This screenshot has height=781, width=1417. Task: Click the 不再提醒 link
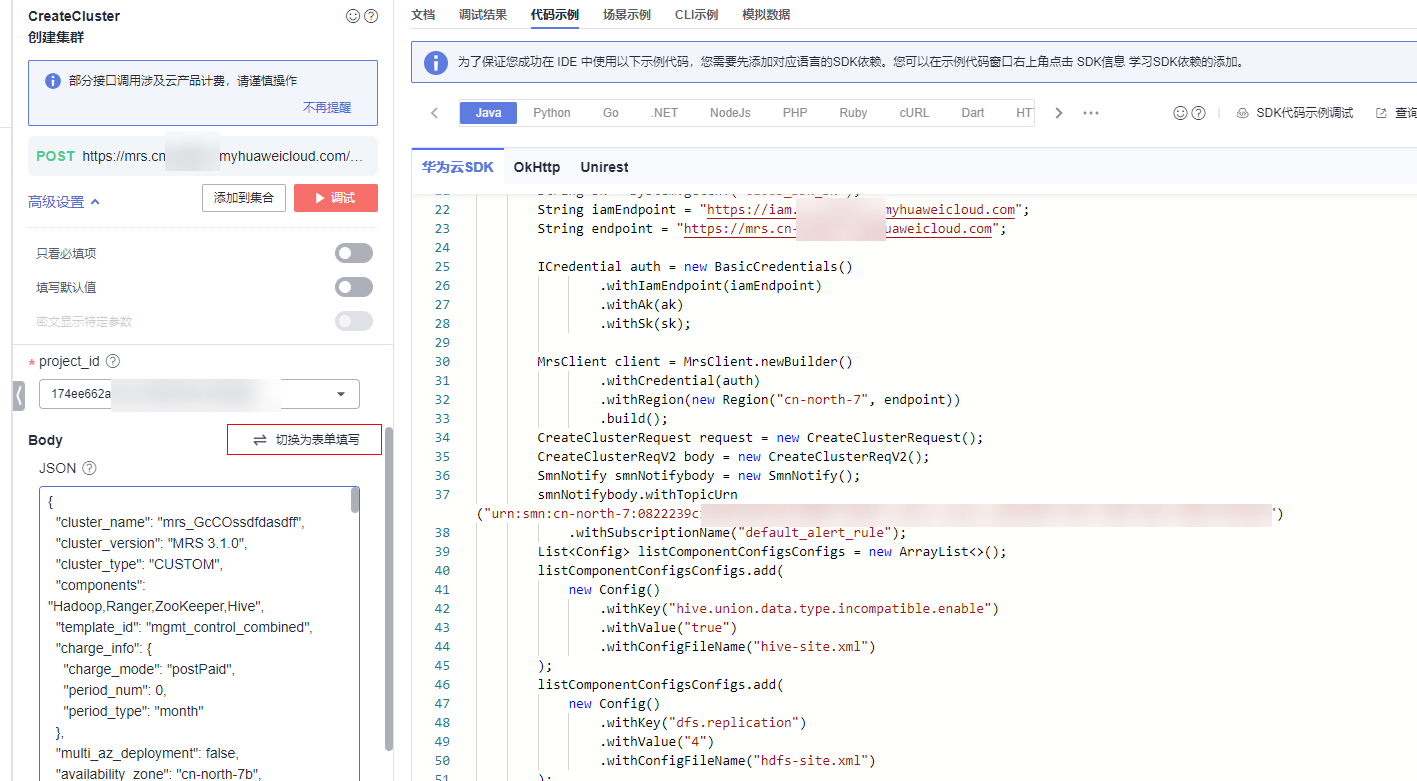point(327,107)
